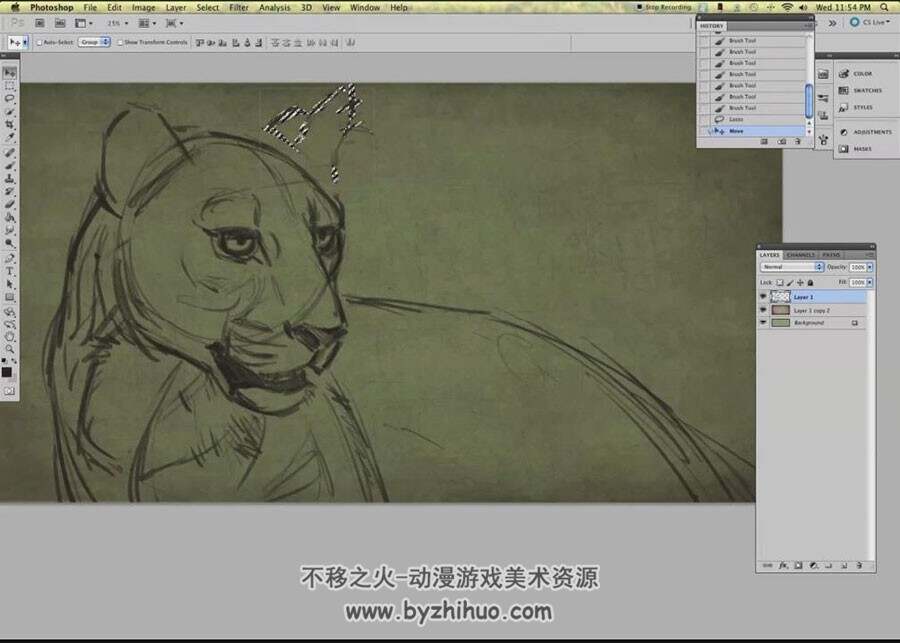Open the CS Live dropdown

click(870, 22)
